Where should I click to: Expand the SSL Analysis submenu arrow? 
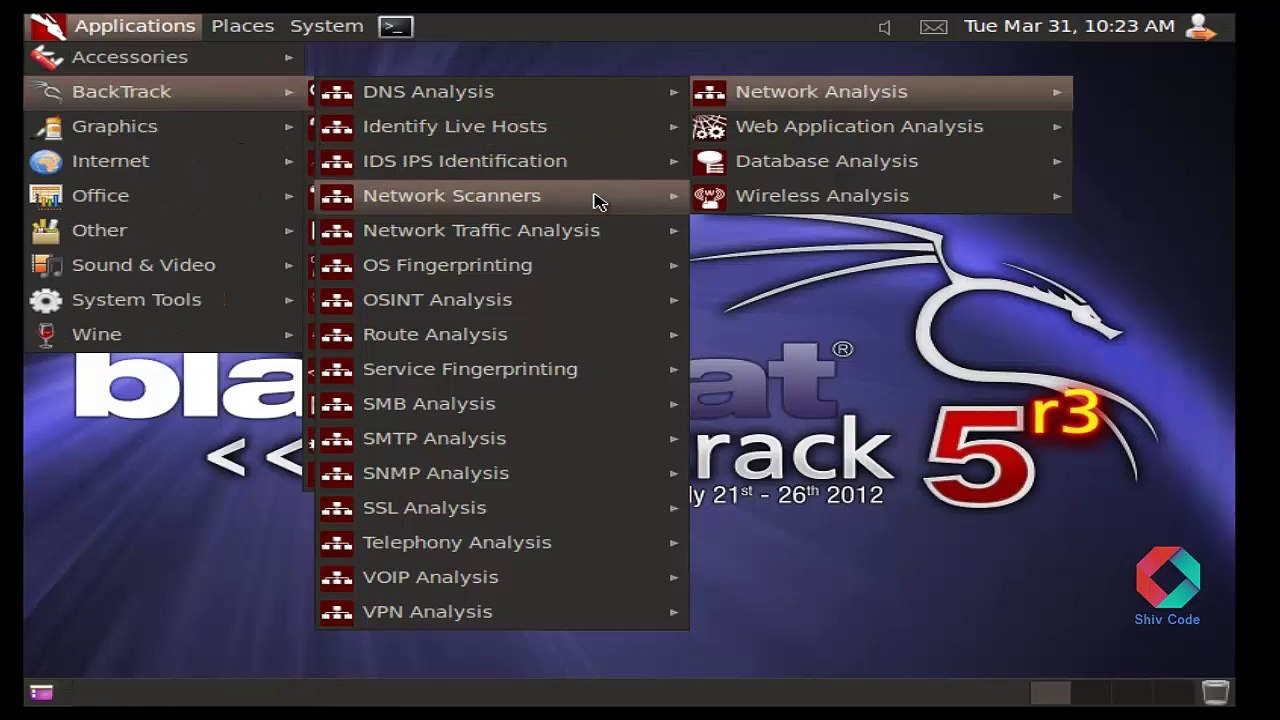coord(674,508)
